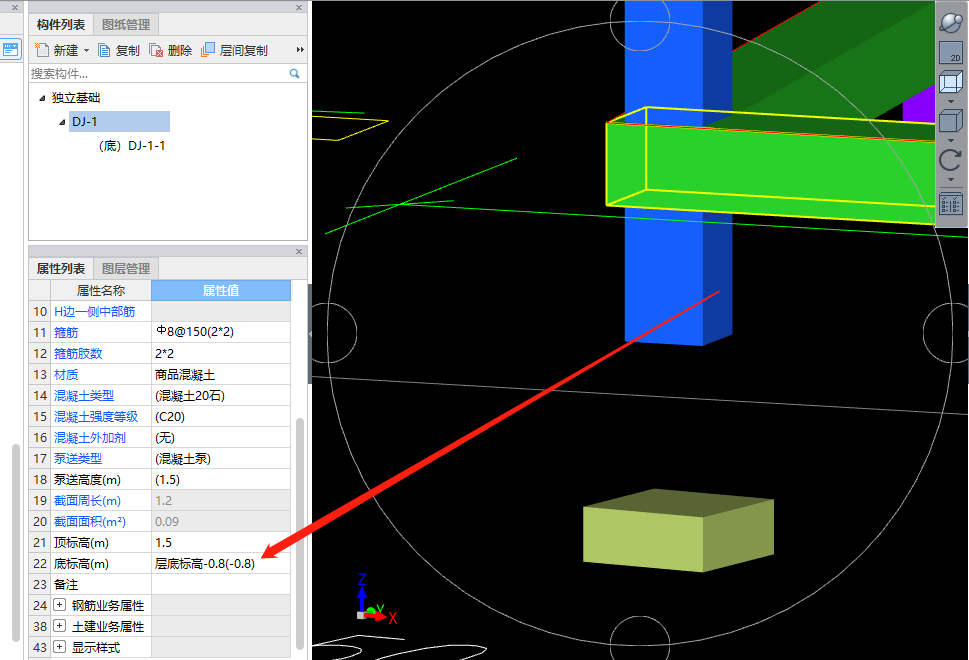Click the 箍筋 property name link
The height and width of the screenshot is (660, 969).
point(66,332)
